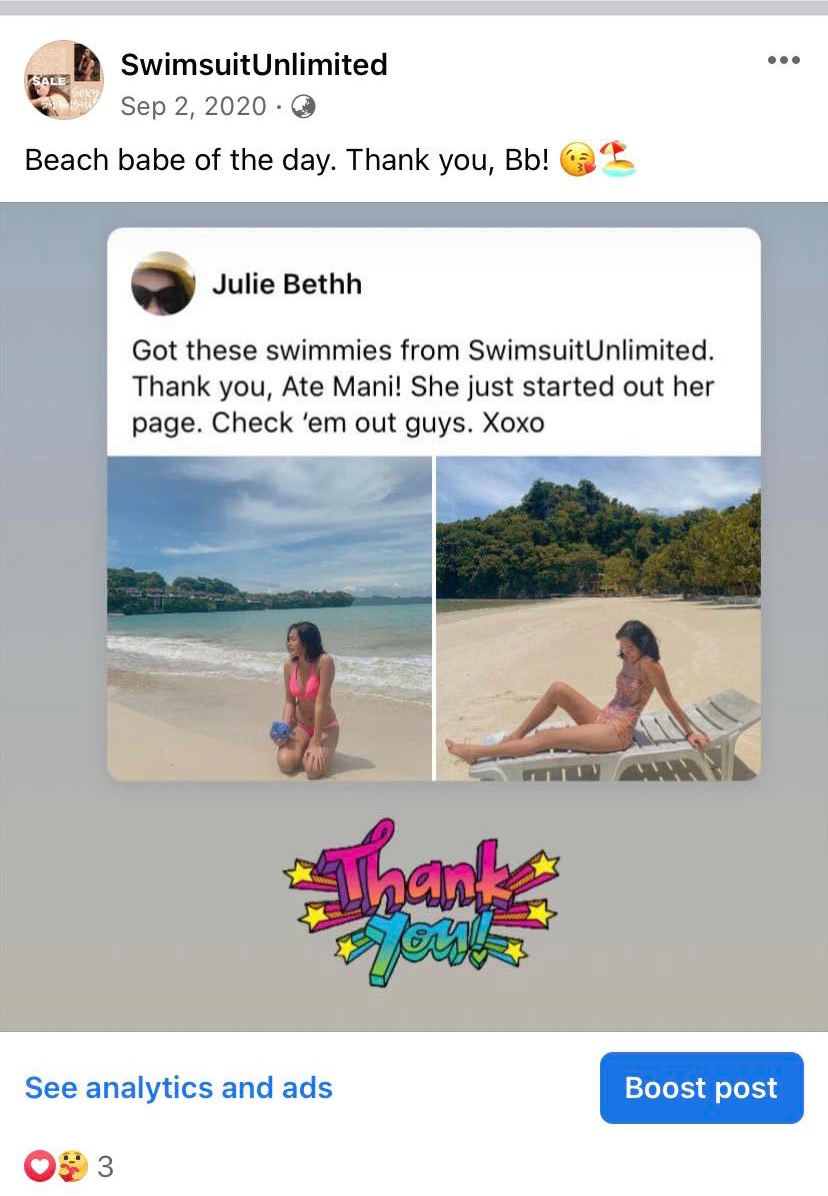Open the Sep 2, 2020 timestamp
This screenshot has width=828, height=1196.
click(194, 106)
